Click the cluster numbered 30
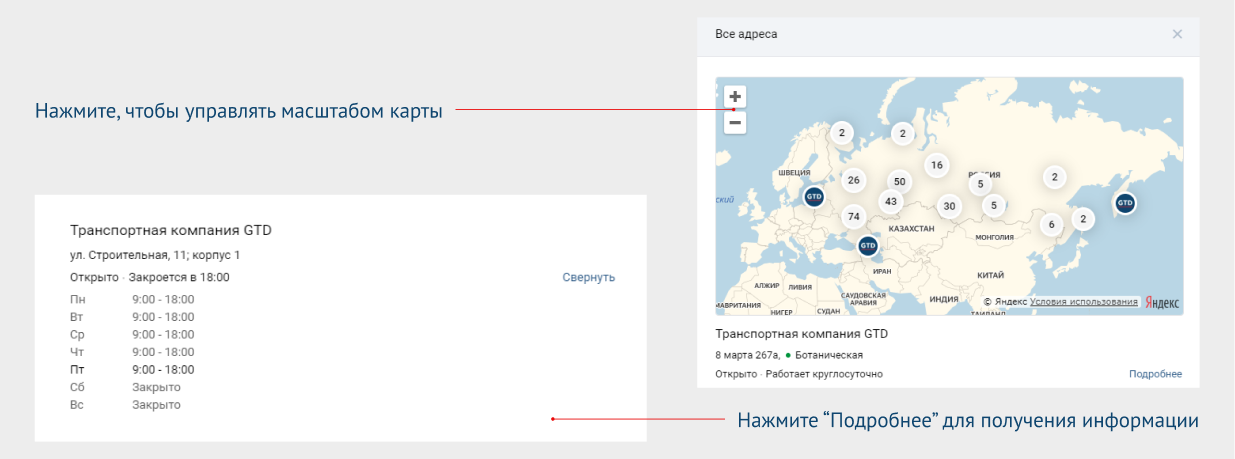Viewport: 1235px width, 459px height. pyautogui.click(x=950, y=206)
